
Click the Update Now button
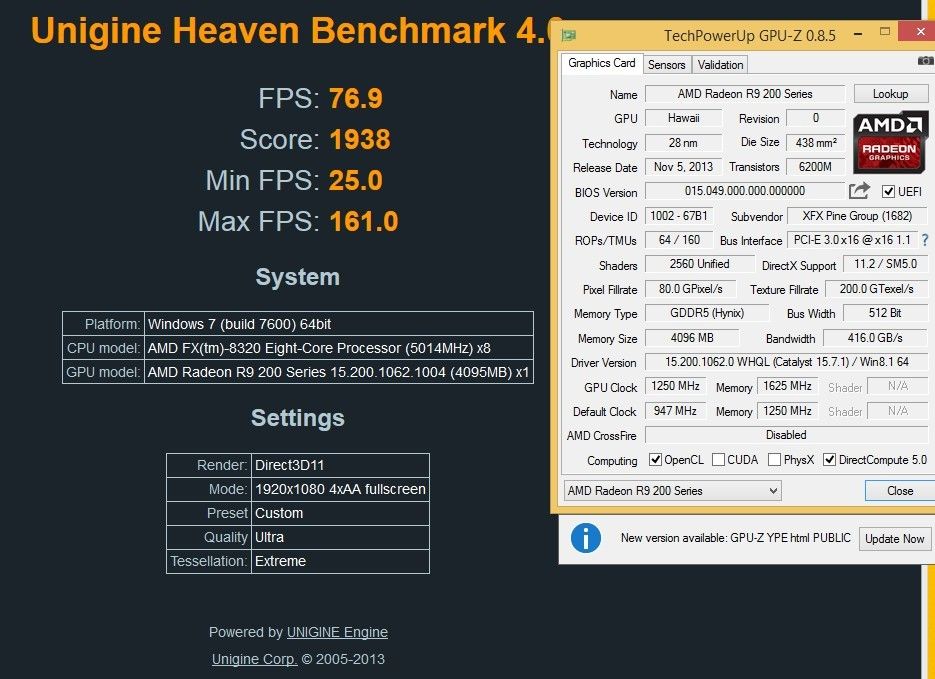coord(894,539)
